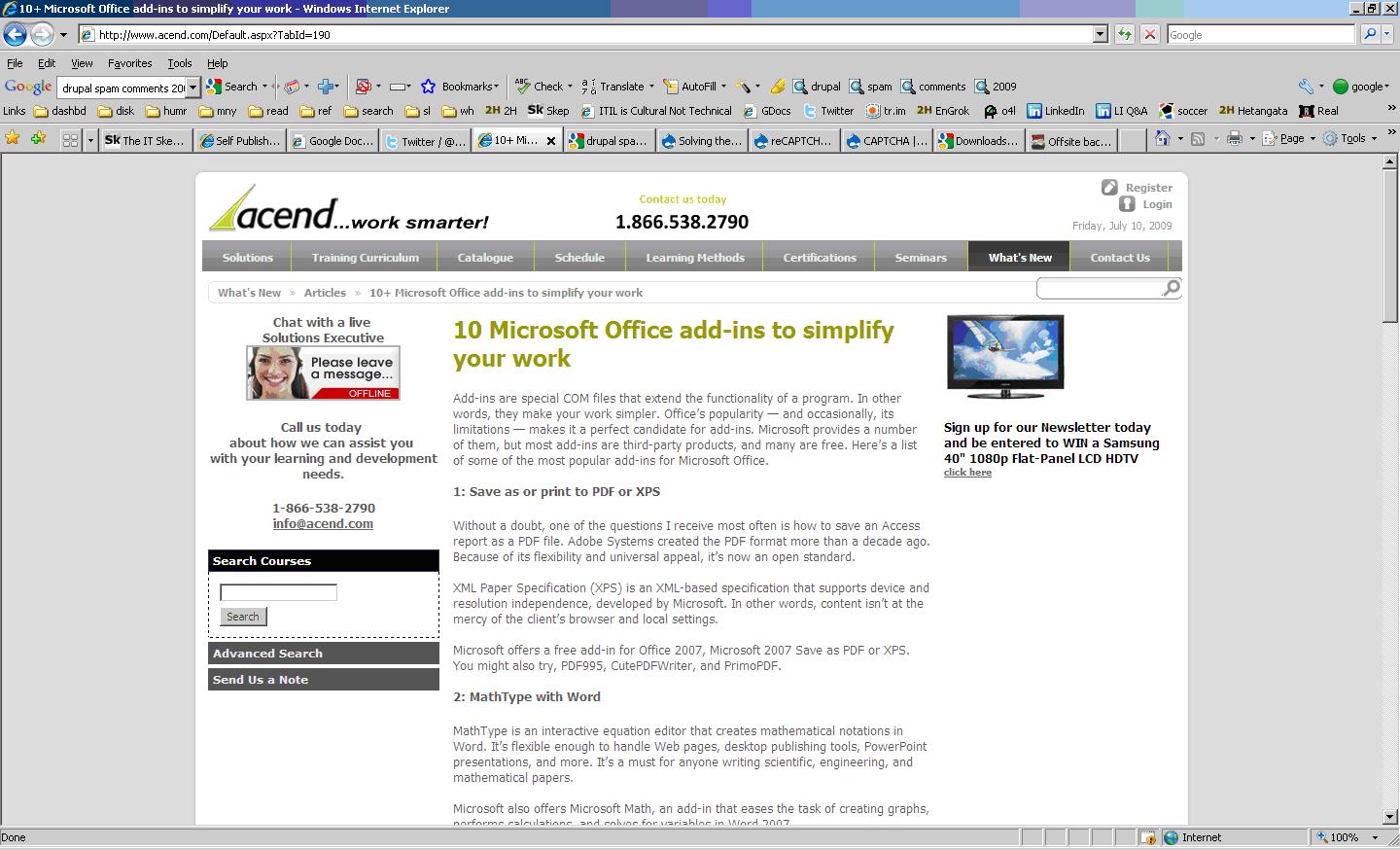Viewport: 1400px width, 850px height.
Task: Click the vertical scrollbar down arrow
Action: point(1390,817)
